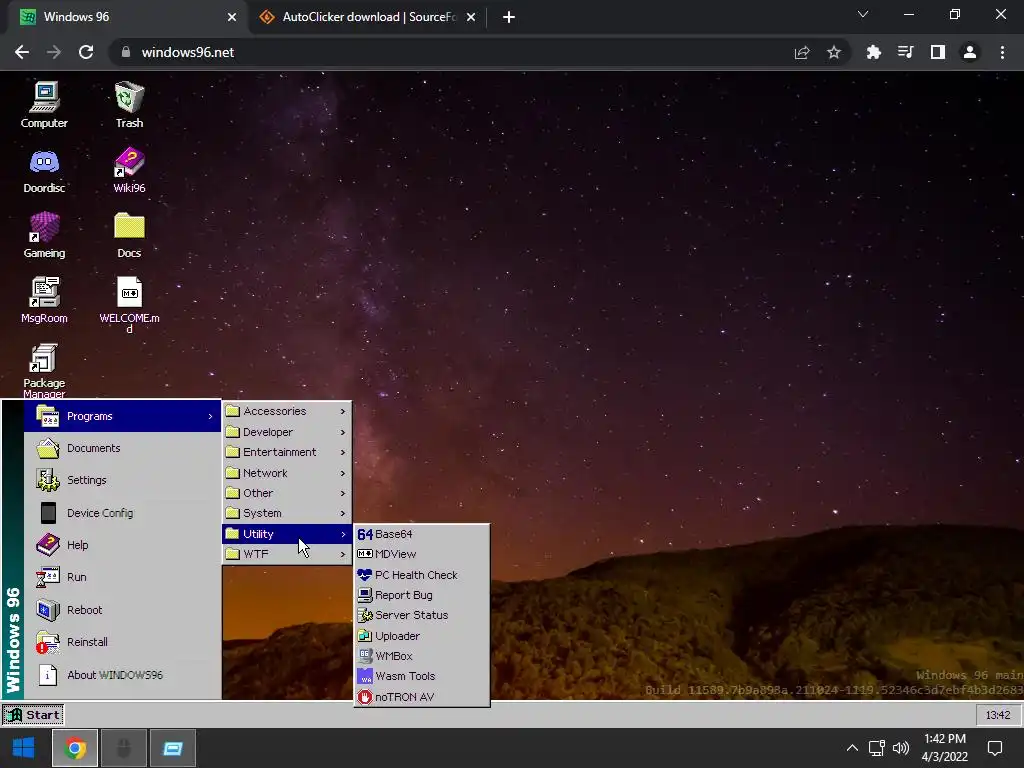Expand the Network program folder

click(x=287, y=473)
